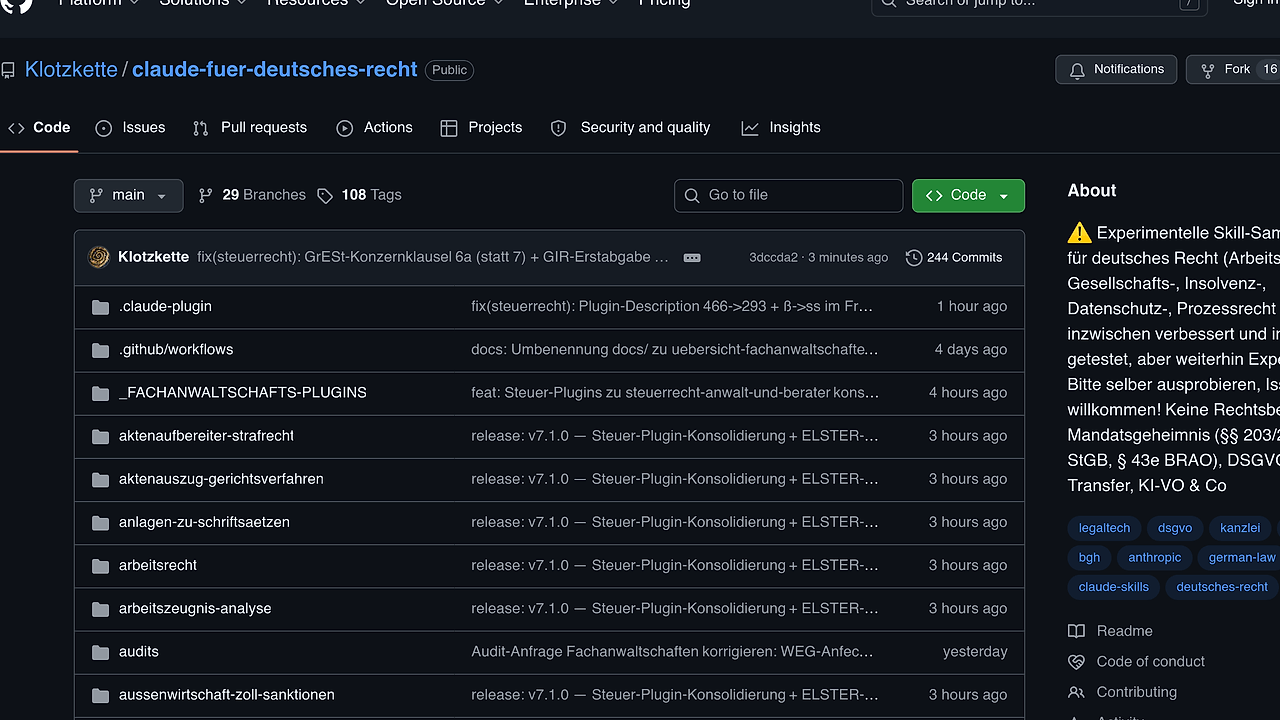Click folder icon for arbeitszeugnis-analyse
The width and height of the screenshot is (1280, 720).
100,608
